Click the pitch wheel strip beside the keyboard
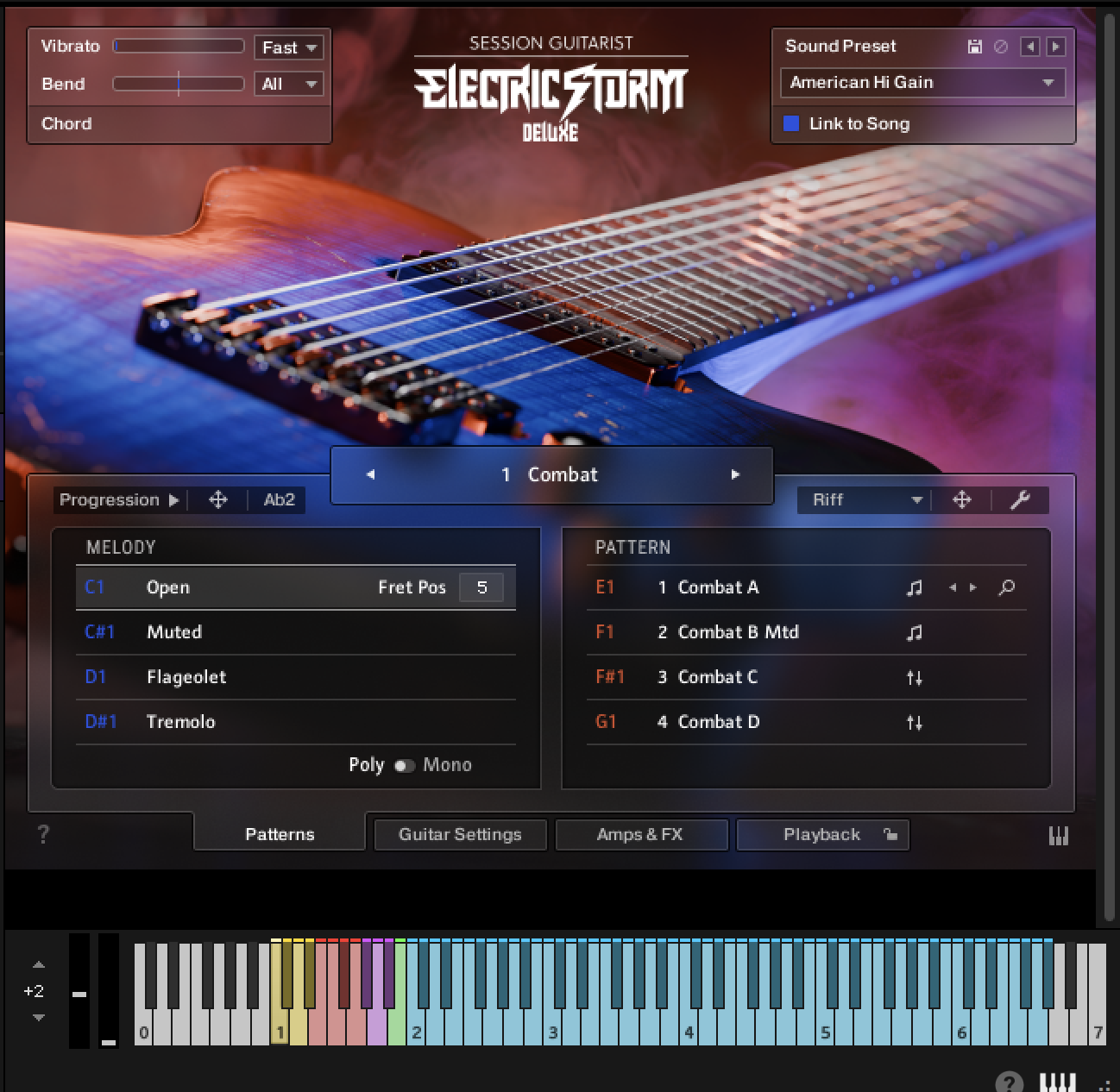Image resolution: width=1120 pixels, height=1092 pixels. tap(79, 990)
